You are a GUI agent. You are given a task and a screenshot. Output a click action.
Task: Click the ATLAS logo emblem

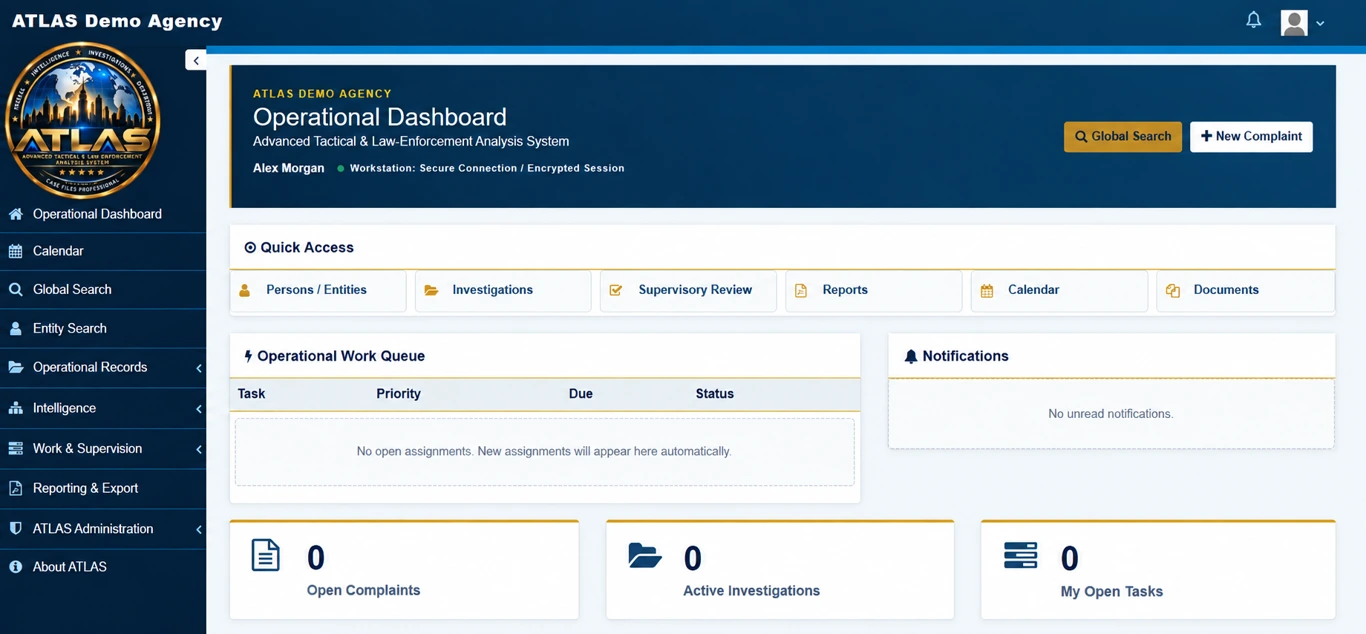pos(83,120)
